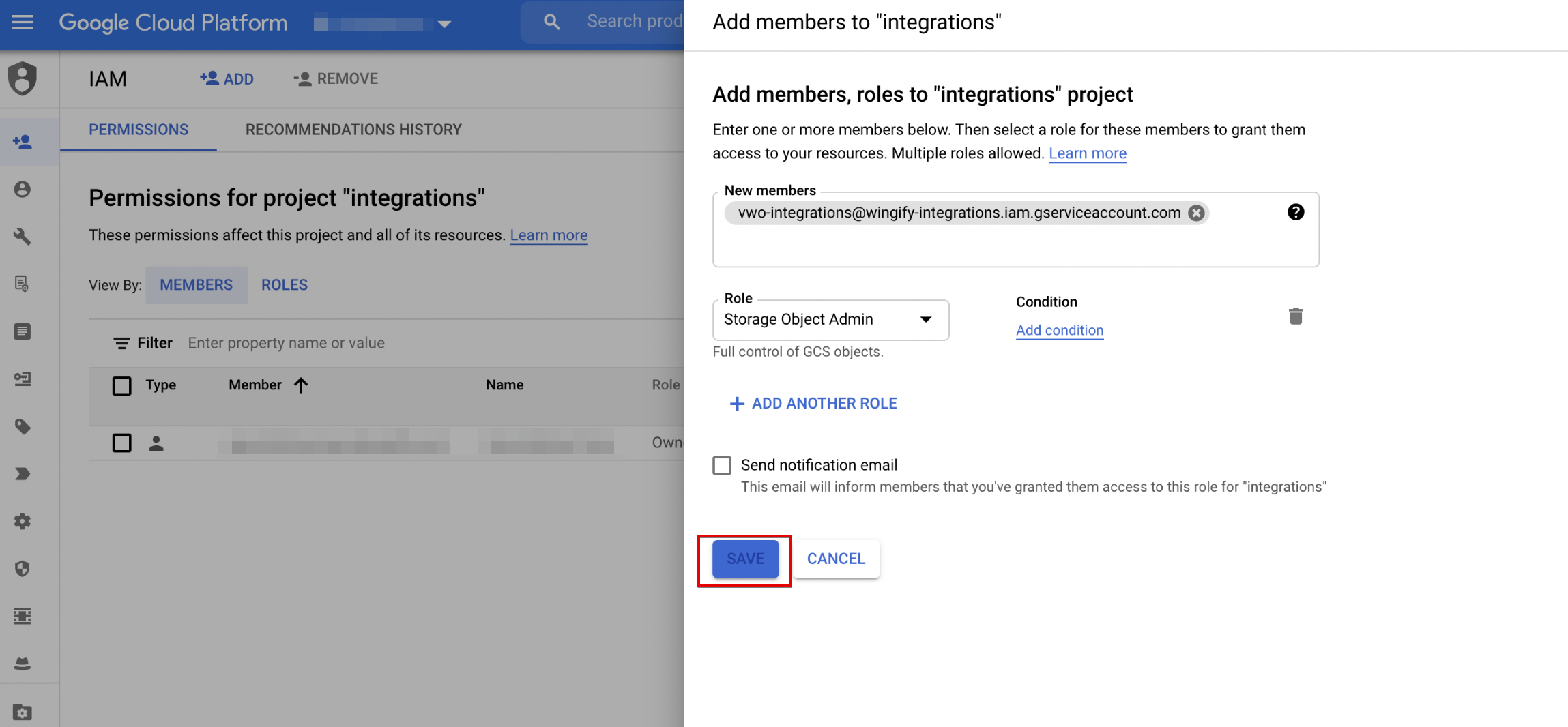Image resolution: width=1568 pixels, height=727 pixels.
Task: Click the ADD member button
Action: coord(227,78)
